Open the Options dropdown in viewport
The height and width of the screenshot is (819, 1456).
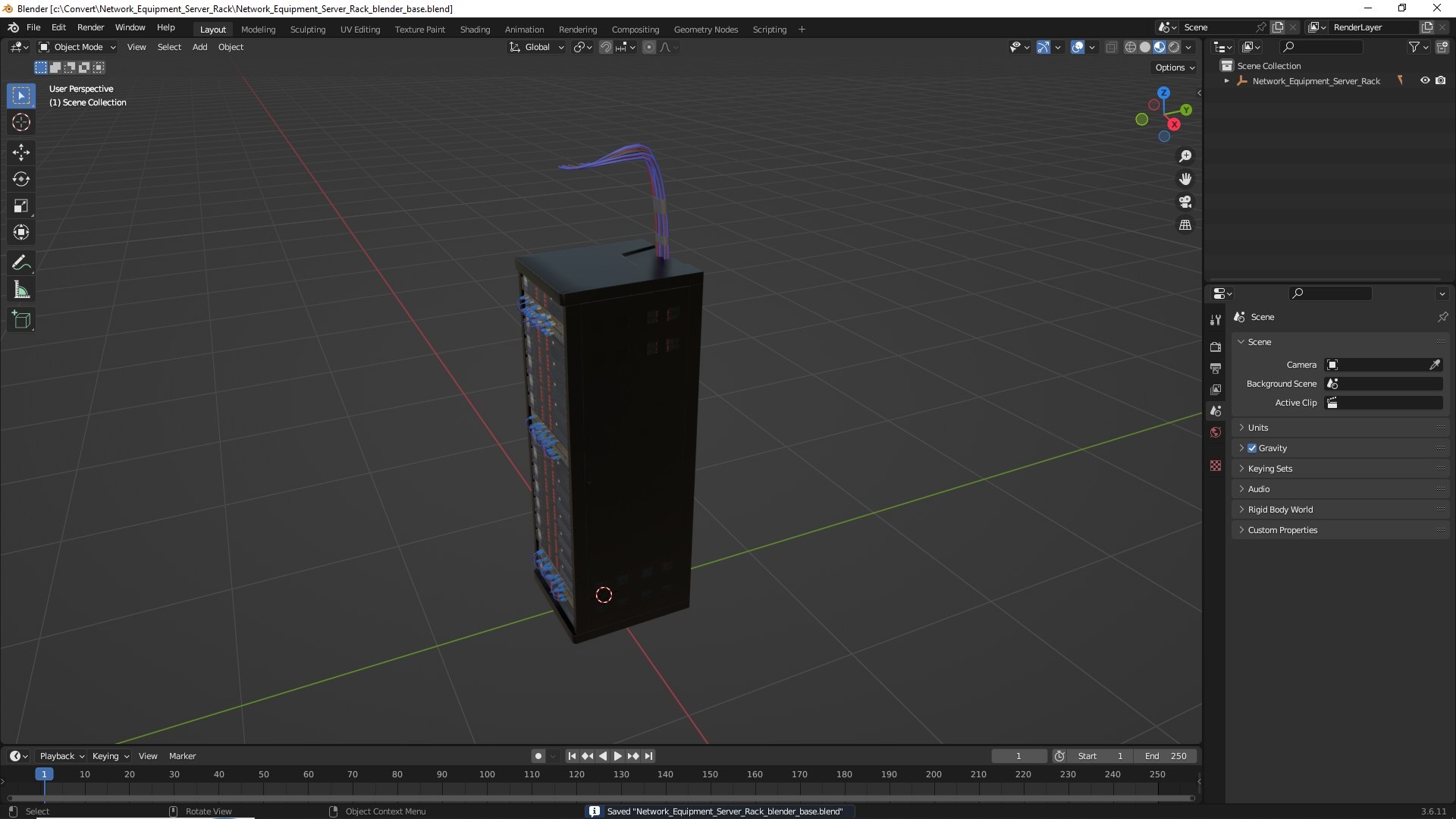click(1175, 67)
